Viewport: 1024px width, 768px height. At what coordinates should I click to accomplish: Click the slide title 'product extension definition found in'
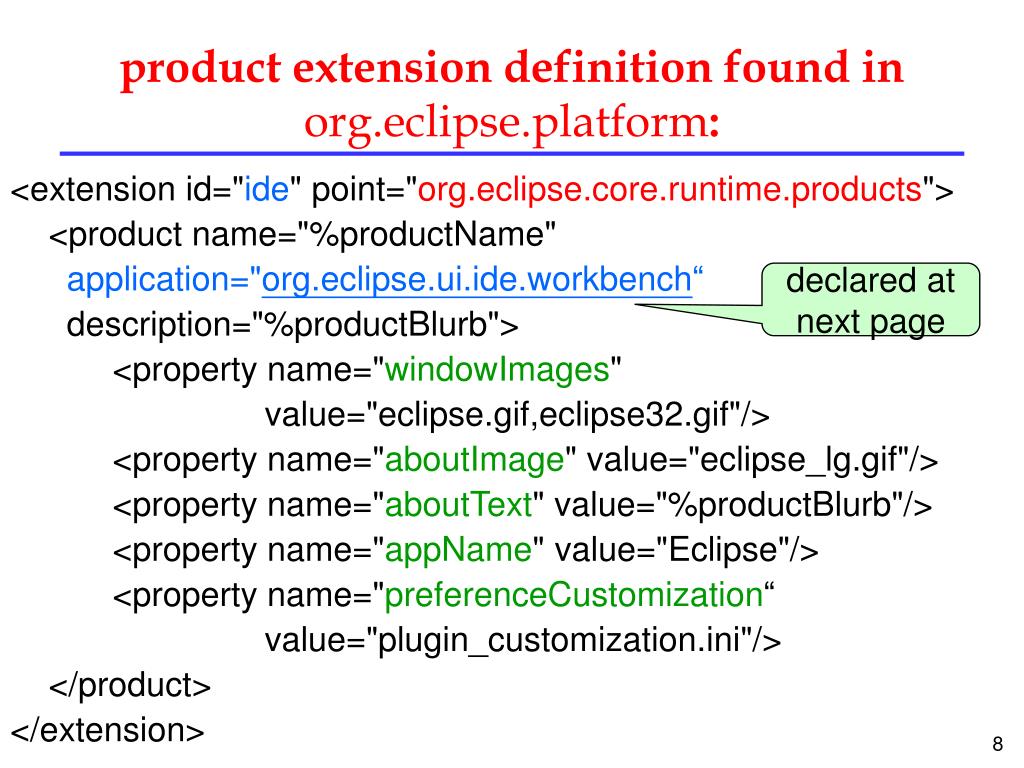[512, 68]
